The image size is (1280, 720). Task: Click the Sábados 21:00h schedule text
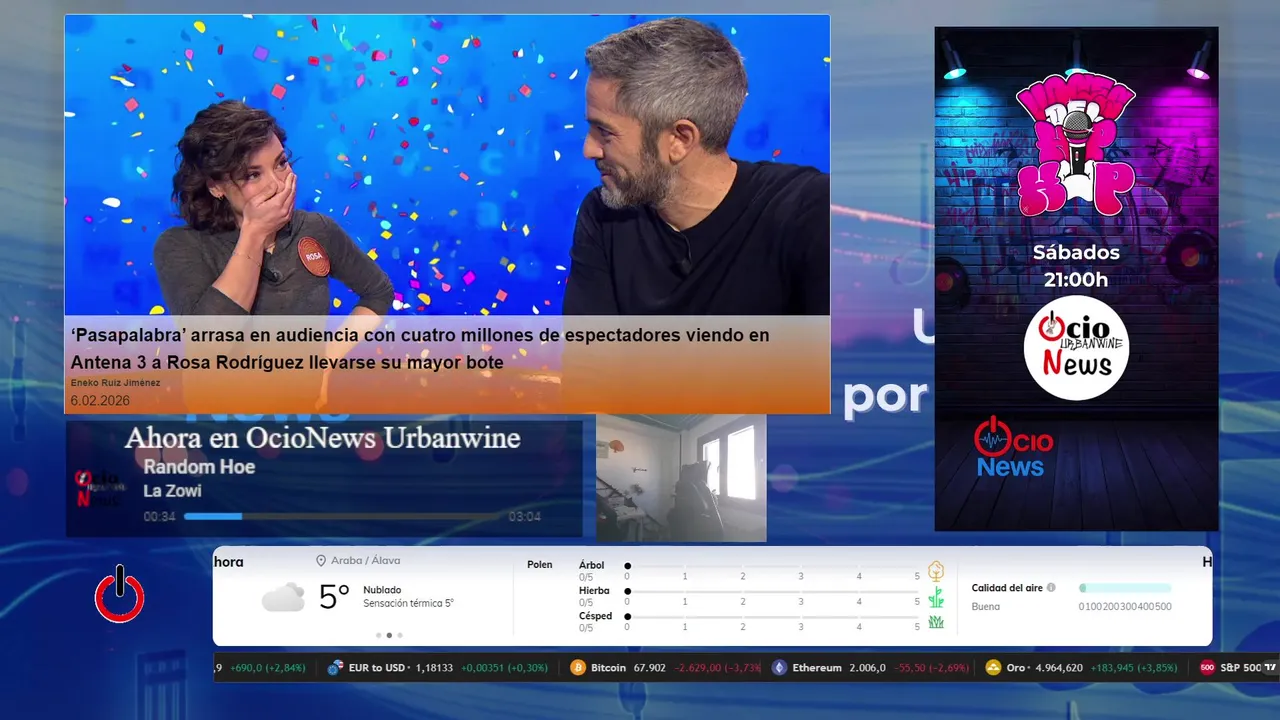pyautogui.click(x=1076, y=266)
